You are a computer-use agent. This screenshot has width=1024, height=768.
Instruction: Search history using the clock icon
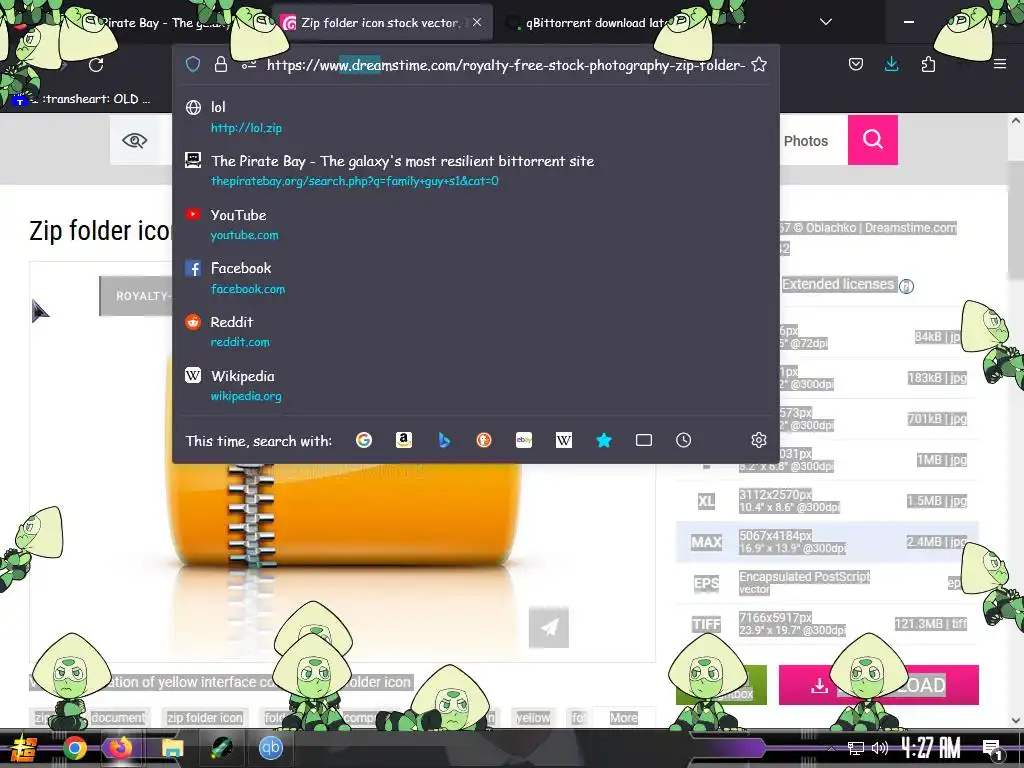coord(683,440)
